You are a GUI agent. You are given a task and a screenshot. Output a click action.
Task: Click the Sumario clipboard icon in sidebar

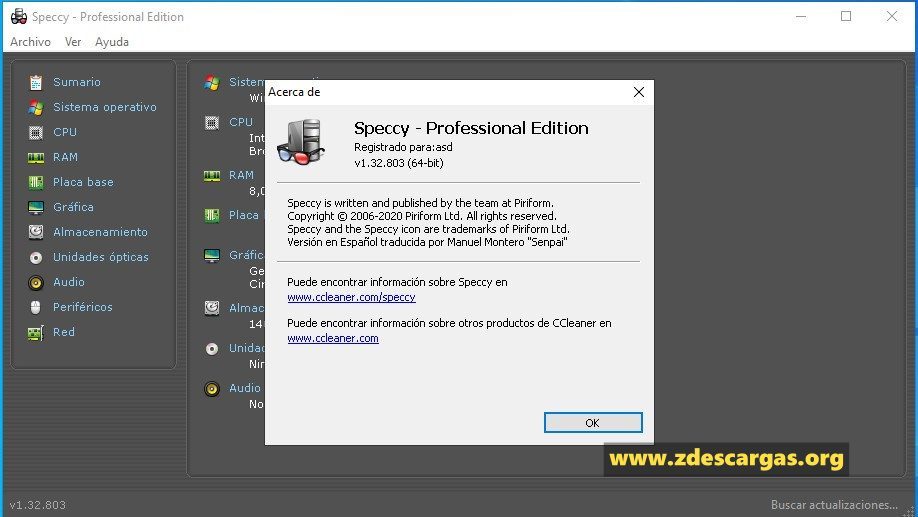pyautogui.click(x=36, y=83)
